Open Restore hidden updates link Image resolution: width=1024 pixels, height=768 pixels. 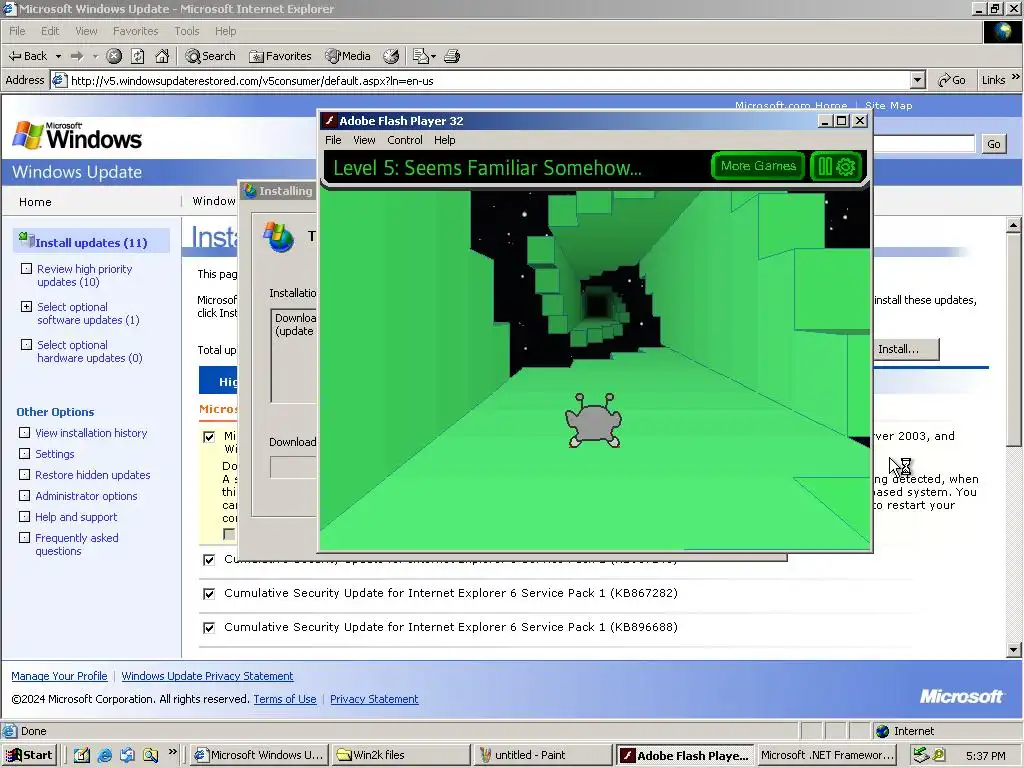pos(93,475)
